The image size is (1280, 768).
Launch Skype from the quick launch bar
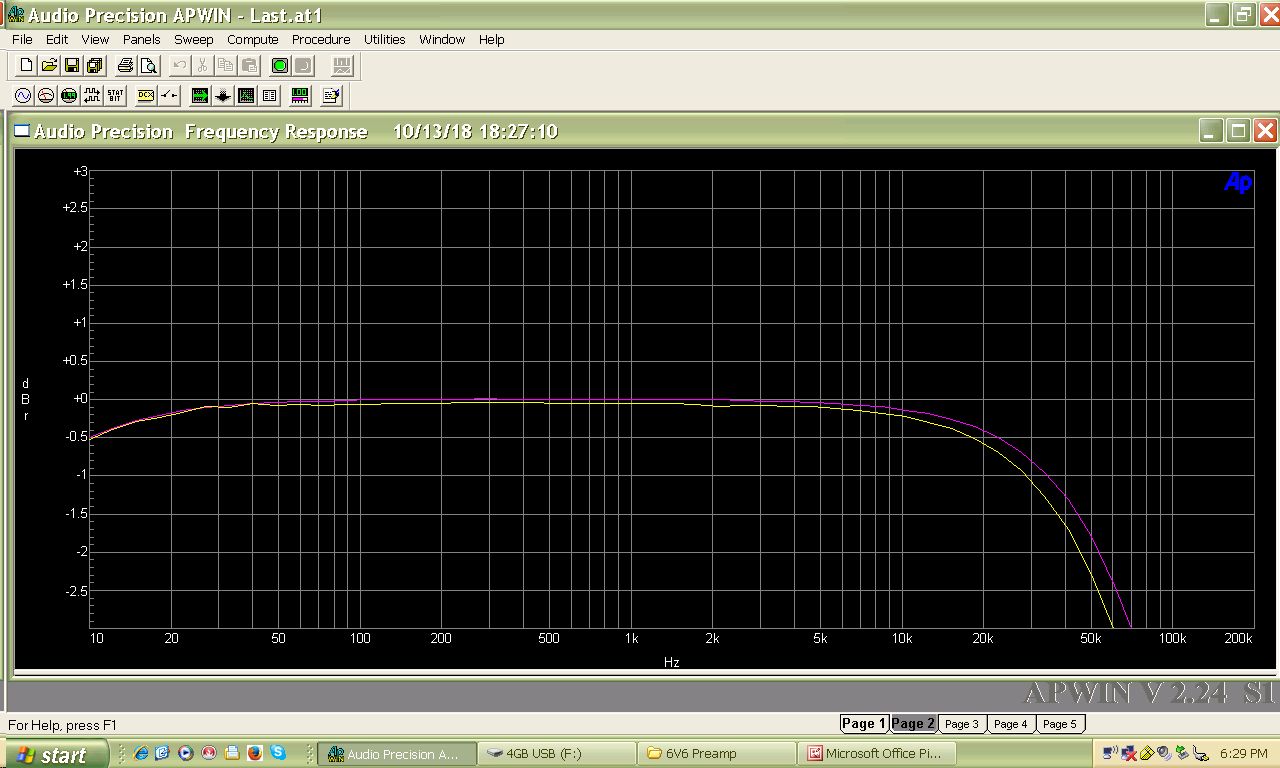[278, 753]
